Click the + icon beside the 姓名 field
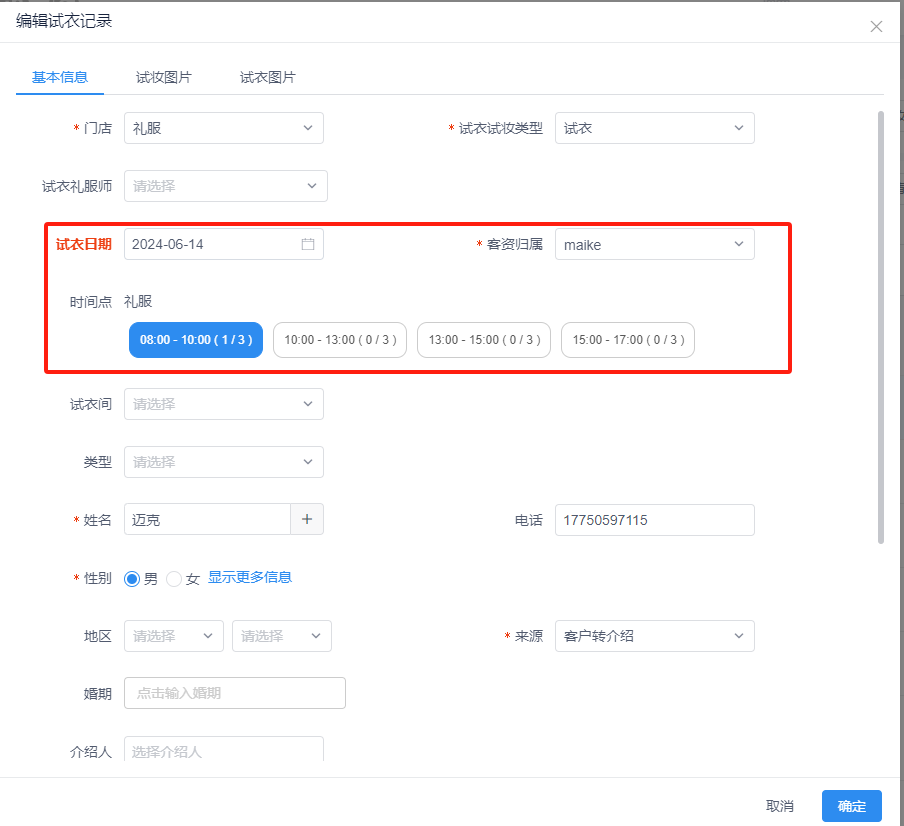 tap(307, 519)
